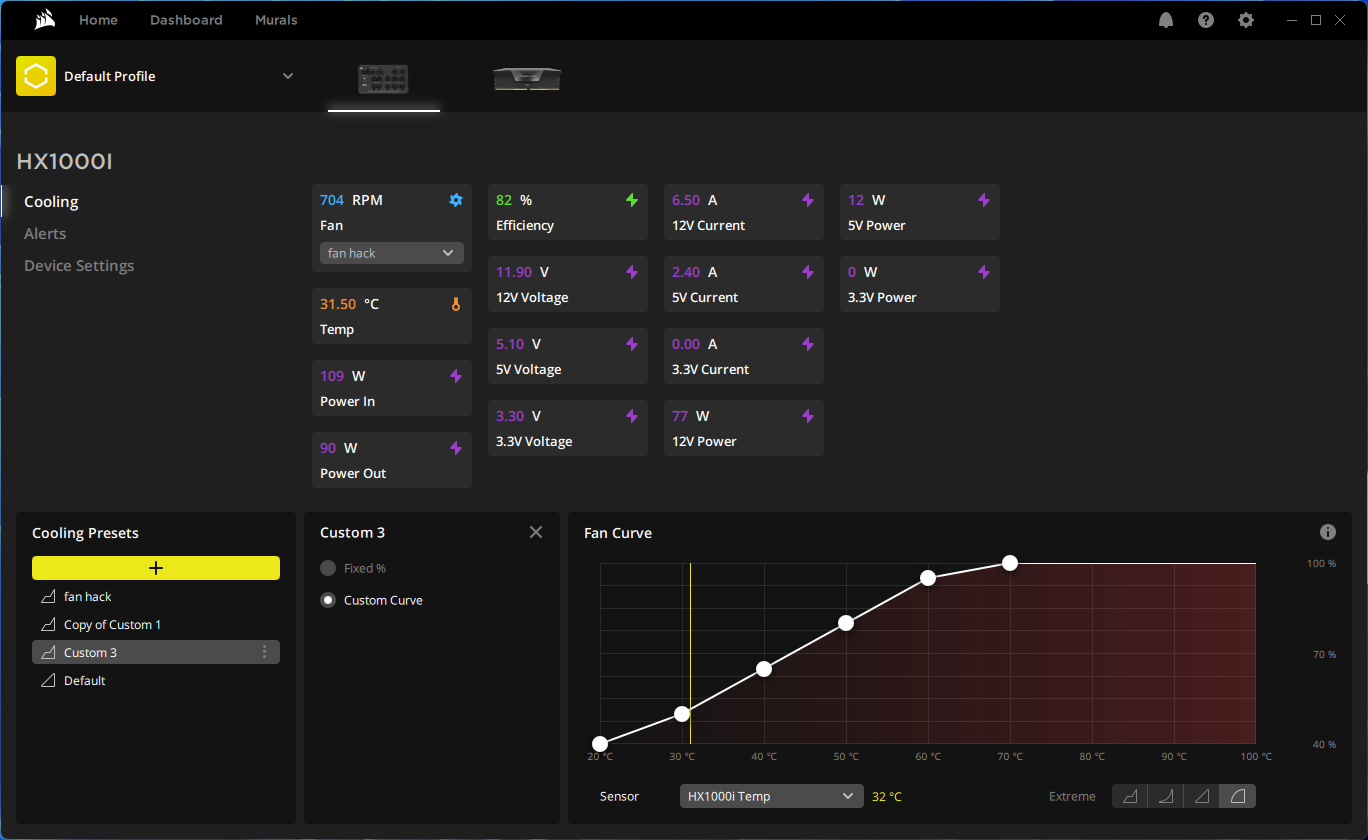This screenshot has width=1368, height=840.
Task: Click the 6.50 A current value
Action: click(695, 200)
